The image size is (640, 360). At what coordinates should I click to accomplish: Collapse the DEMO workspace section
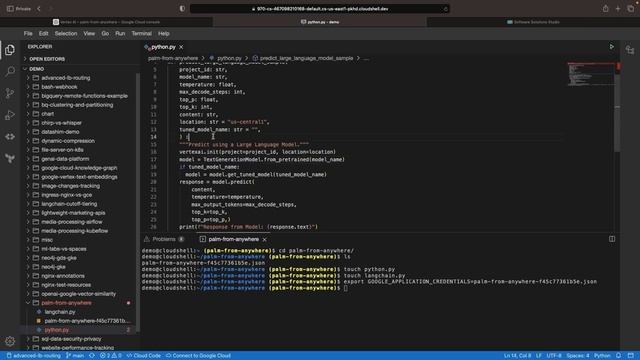pyautogui.click(x=36, y=69)
